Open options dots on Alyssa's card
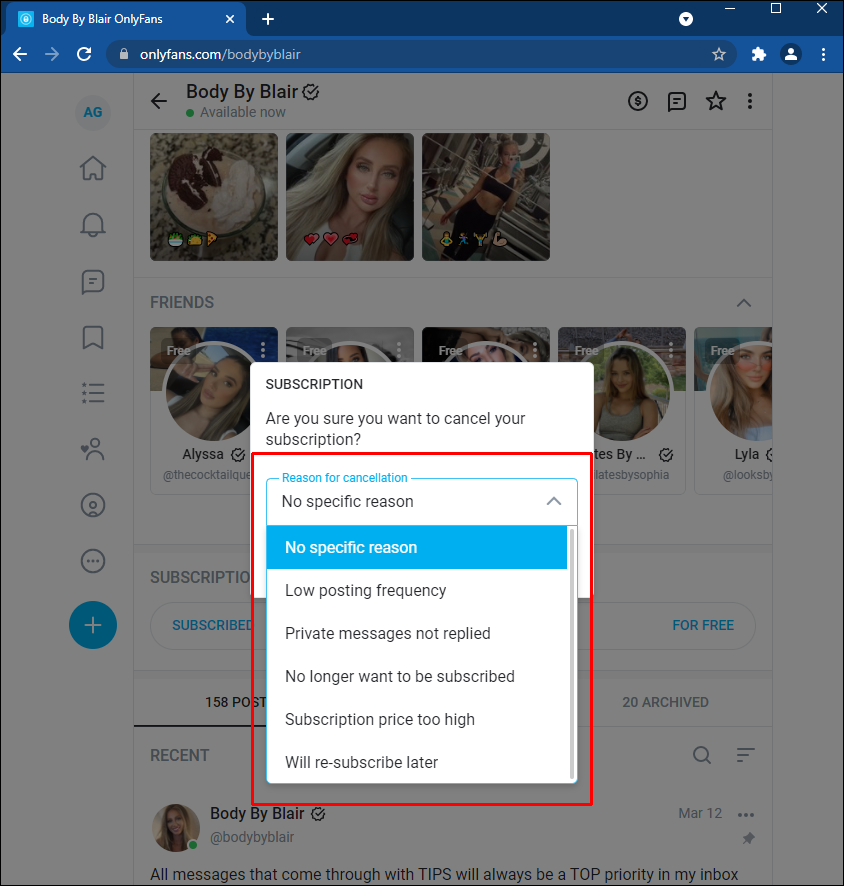Screen dimensions: 844x886 pyautogui.click(x=263, y=350)
